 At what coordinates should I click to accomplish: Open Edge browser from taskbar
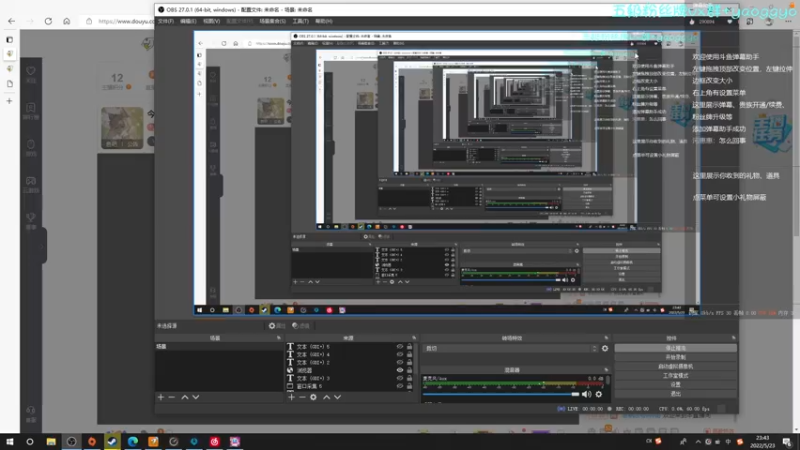point(133,442)
